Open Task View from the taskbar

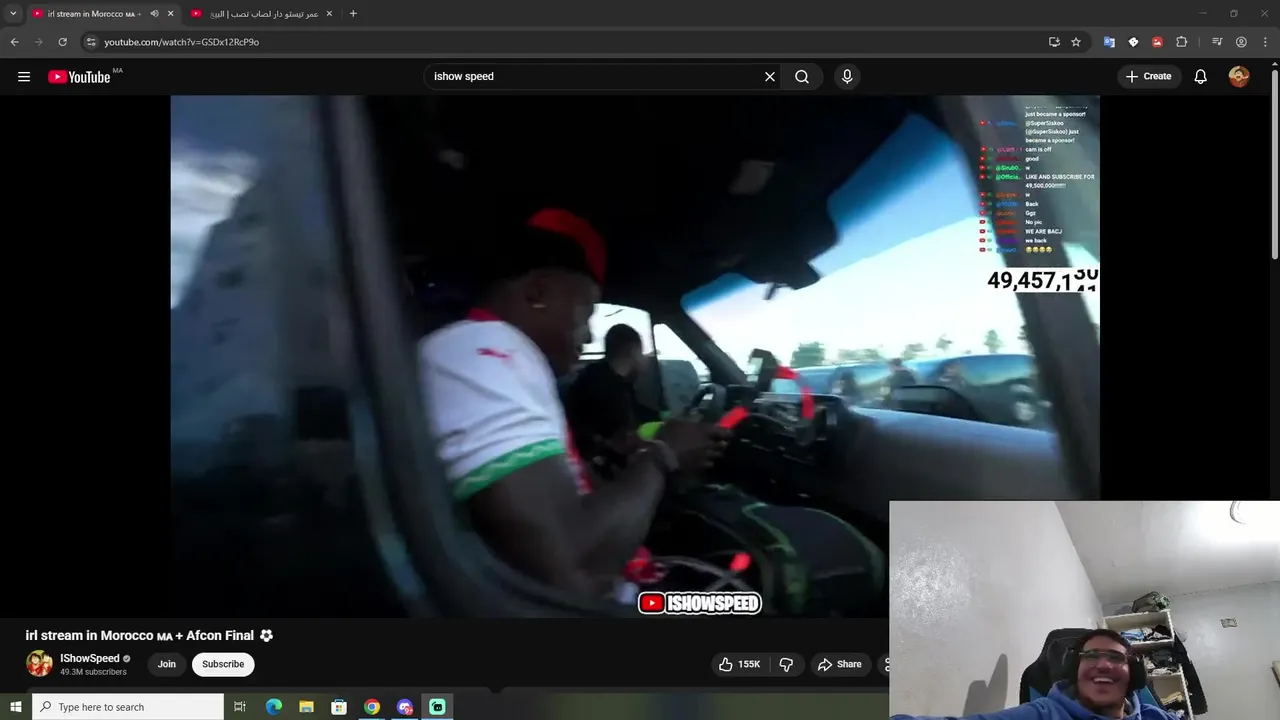240,707
